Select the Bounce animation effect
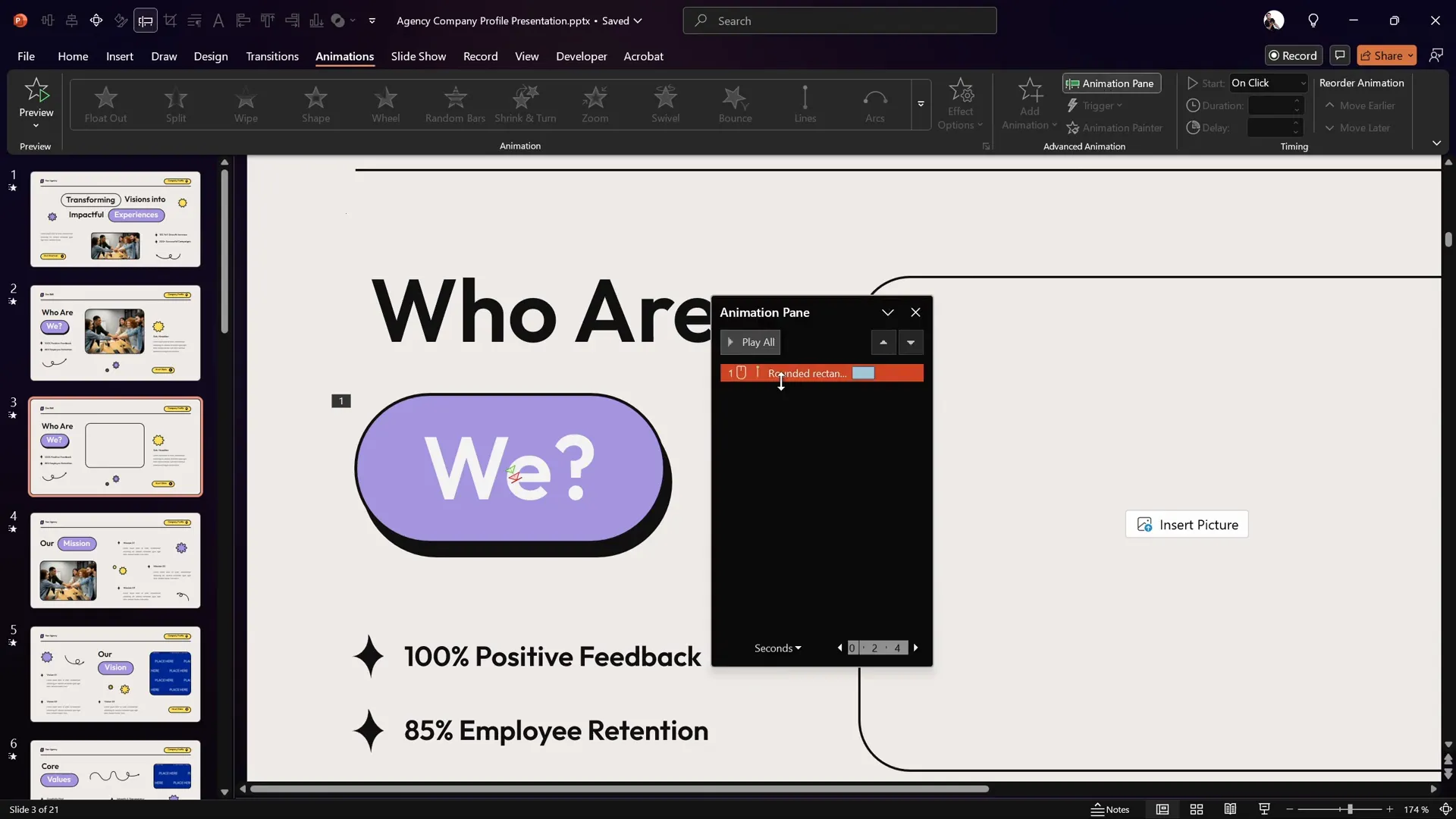The height and width of the screenshot is (819, 1456). pos(734,105)
